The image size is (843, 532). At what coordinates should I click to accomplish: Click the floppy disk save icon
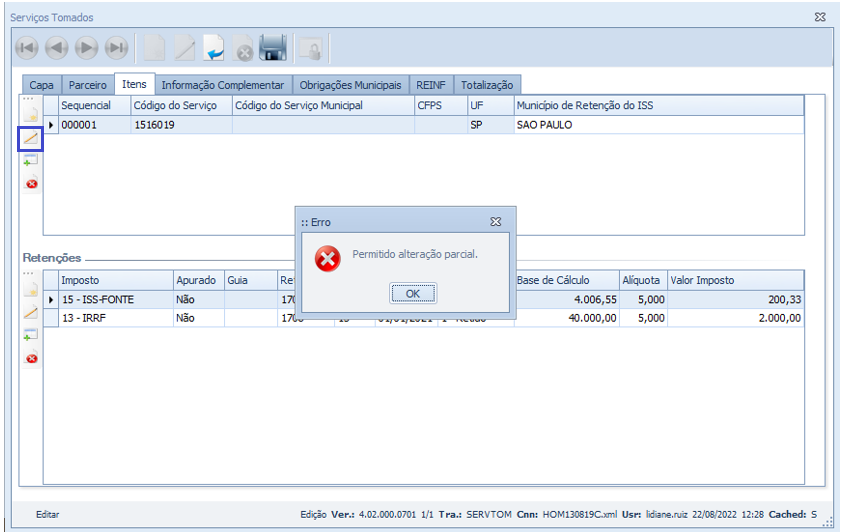coord(273,48)
